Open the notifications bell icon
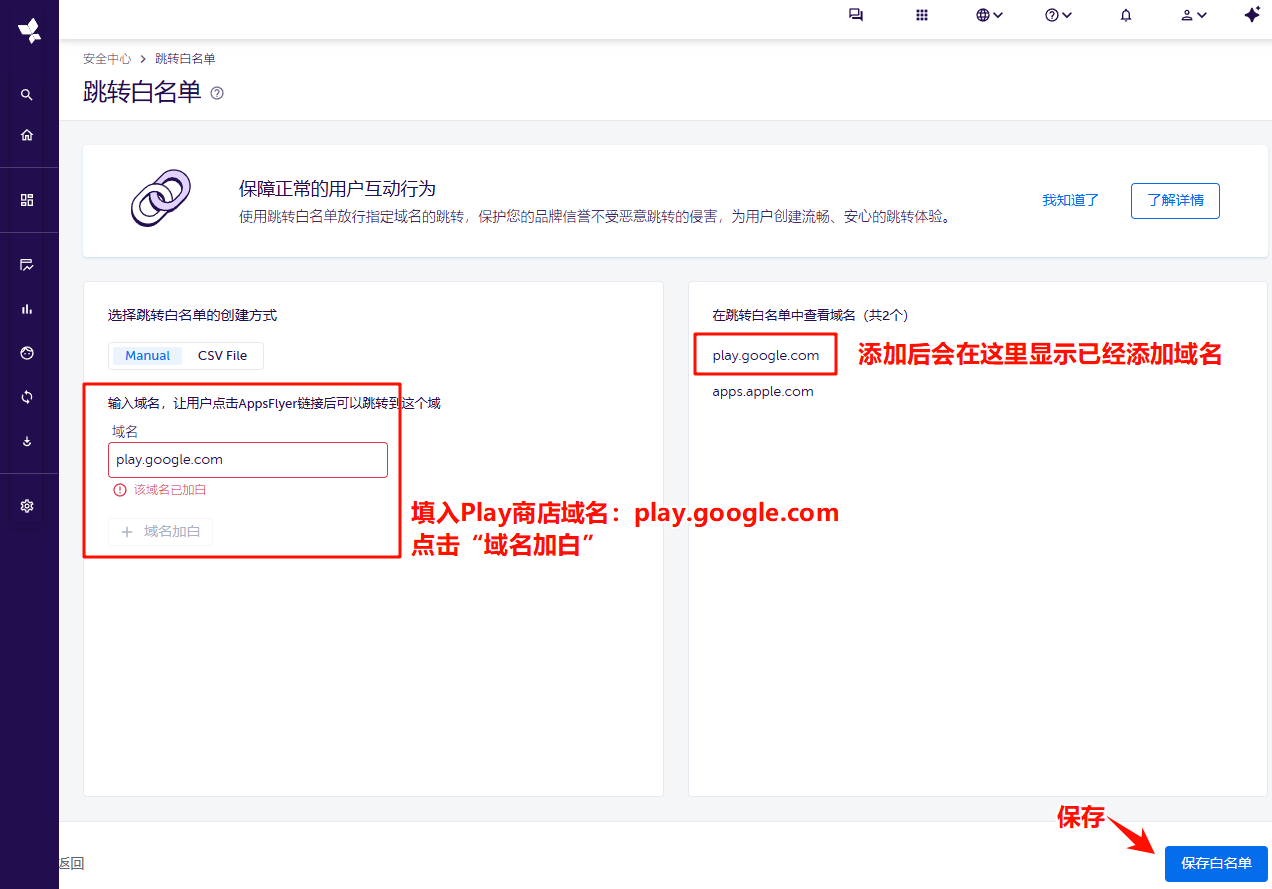The image size is (1272, 889). 1126,15
